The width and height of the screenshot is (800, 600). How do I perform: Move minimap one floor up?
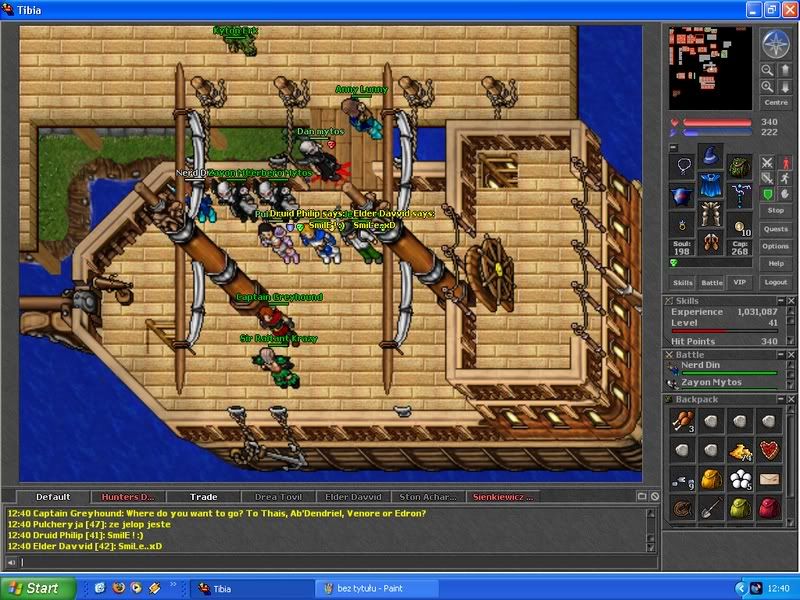coord(785,70)
